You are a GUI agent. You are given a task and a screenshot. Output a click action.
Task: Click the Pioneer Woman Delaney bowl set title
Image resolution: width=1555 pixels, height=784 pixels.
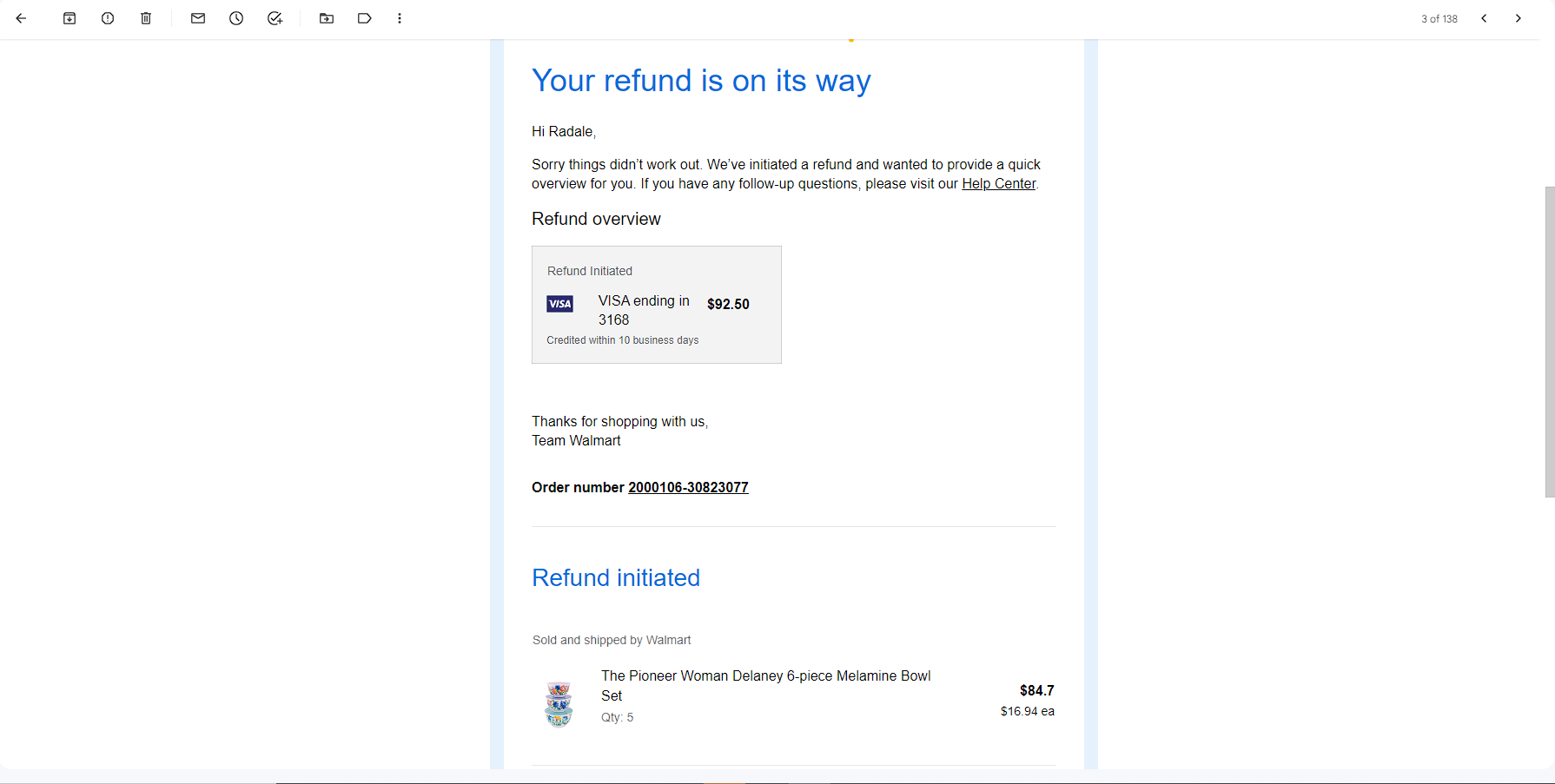click(x=765, y=686)
